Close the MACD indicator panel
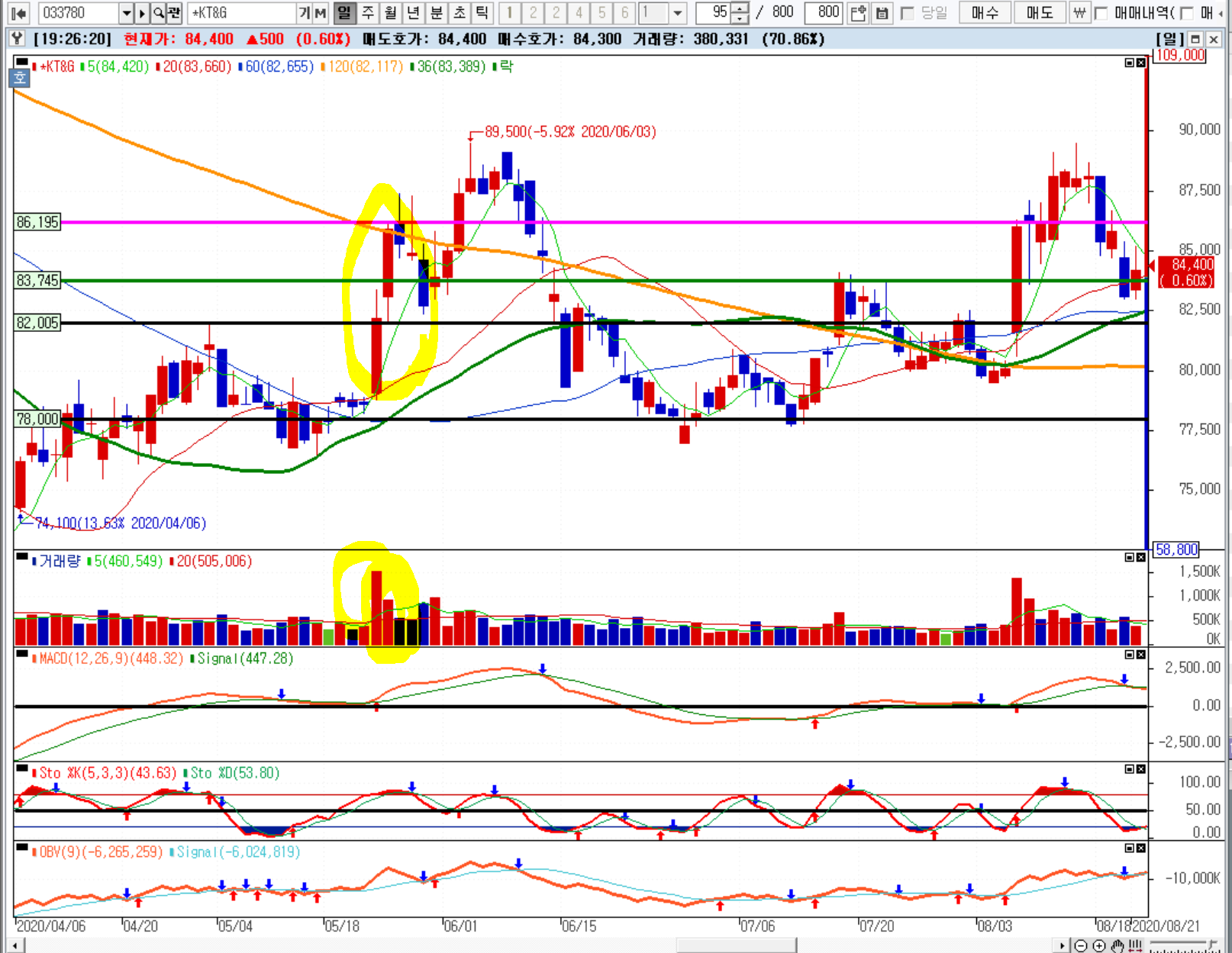This screenshot has height=953, width=1232. (1141, 654)
